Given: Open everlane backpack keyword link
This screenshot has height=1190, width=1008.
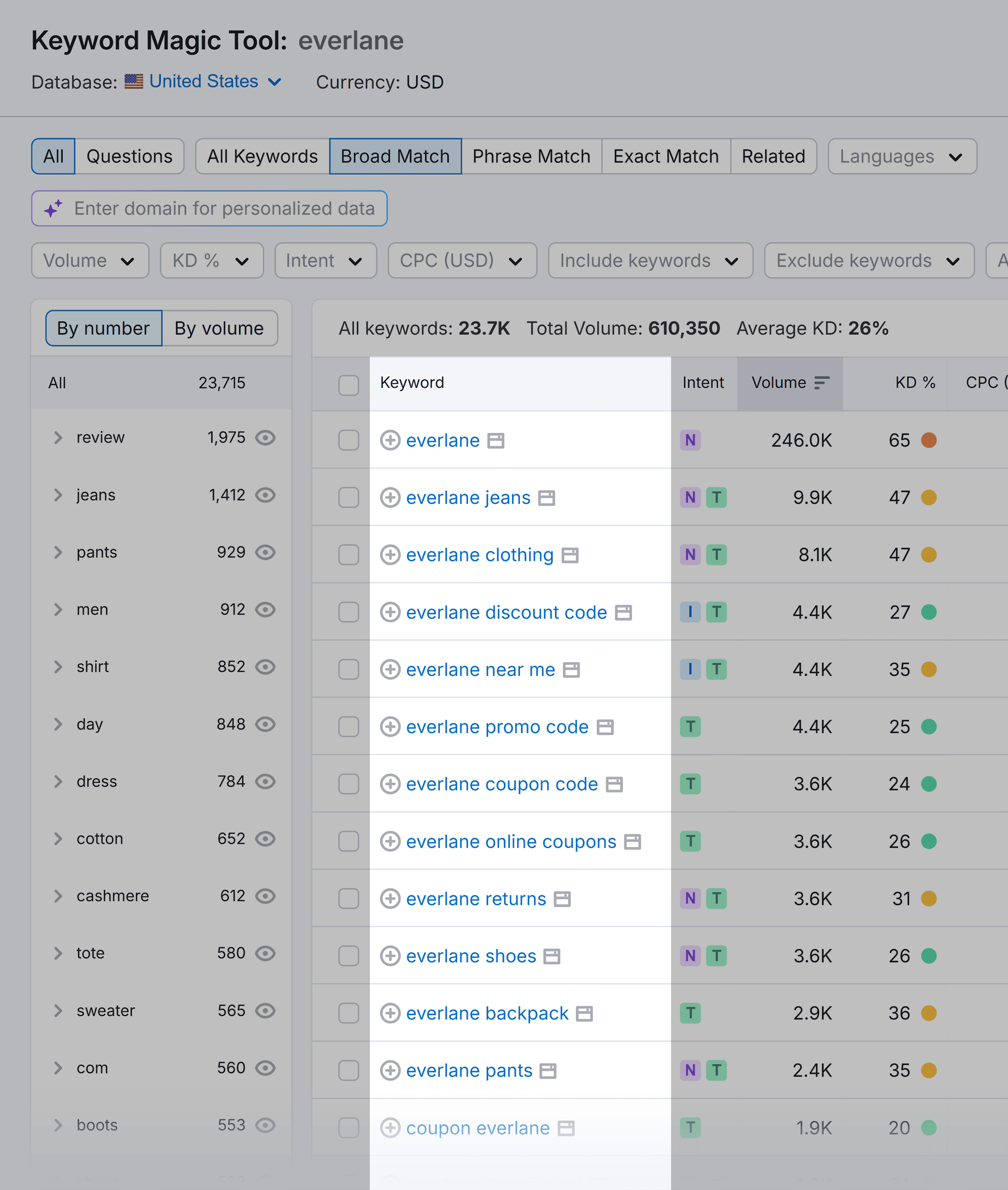Looking at the screenshot, I should click(487, 1013).
